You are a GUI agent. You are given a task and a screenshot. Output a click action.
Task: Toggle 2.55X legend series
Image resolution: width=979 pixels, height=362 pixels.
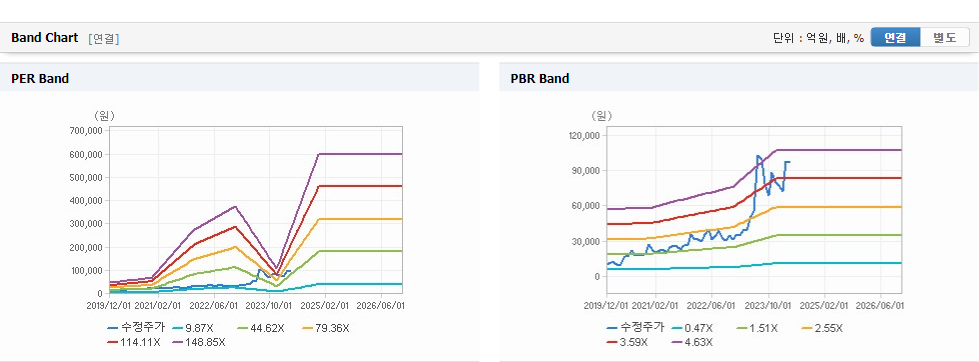tap(822, 328)
